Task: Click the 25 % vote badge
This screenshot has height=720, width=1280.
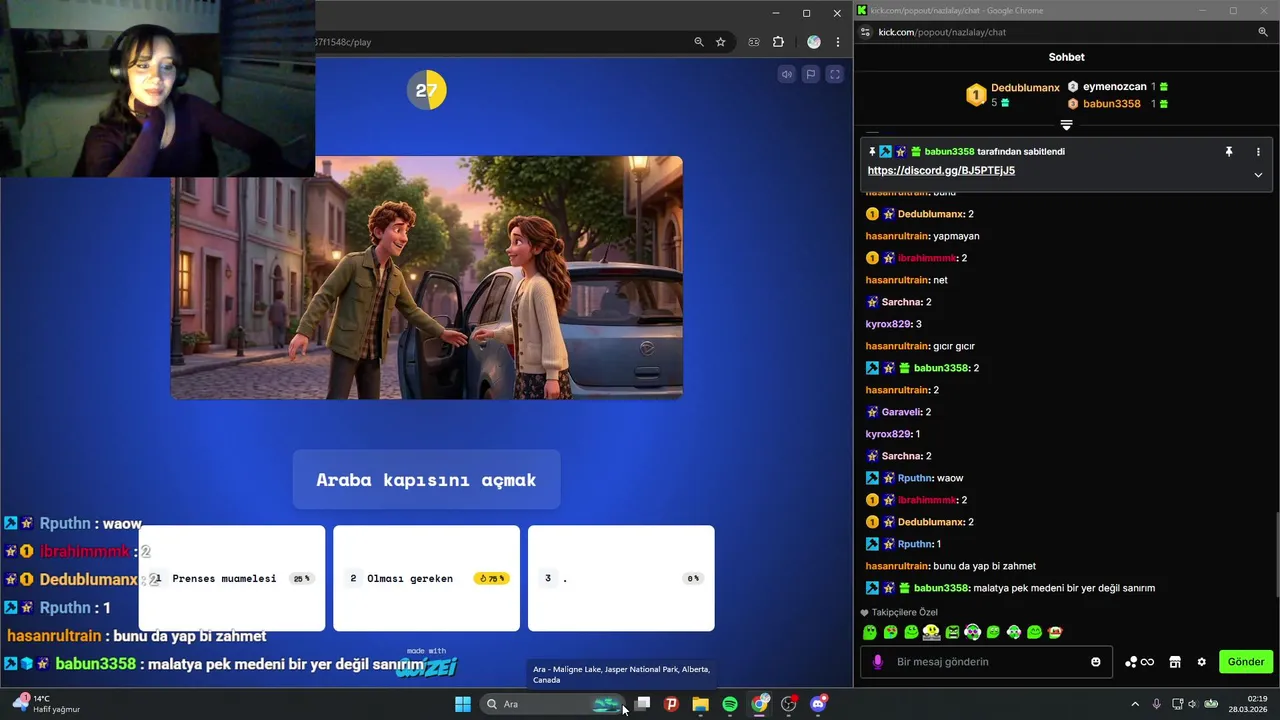Action: (x=301, y=578)
